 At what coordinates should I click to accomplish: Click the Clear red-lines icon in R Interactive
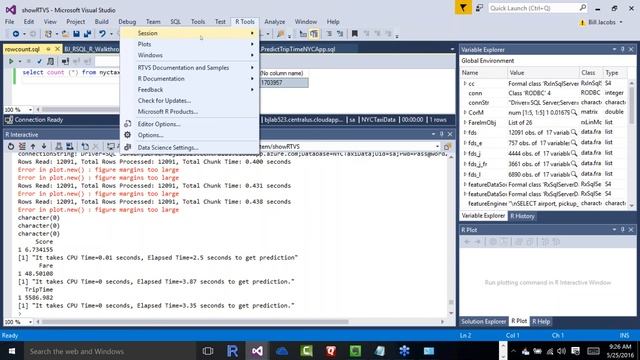(22, 146)
